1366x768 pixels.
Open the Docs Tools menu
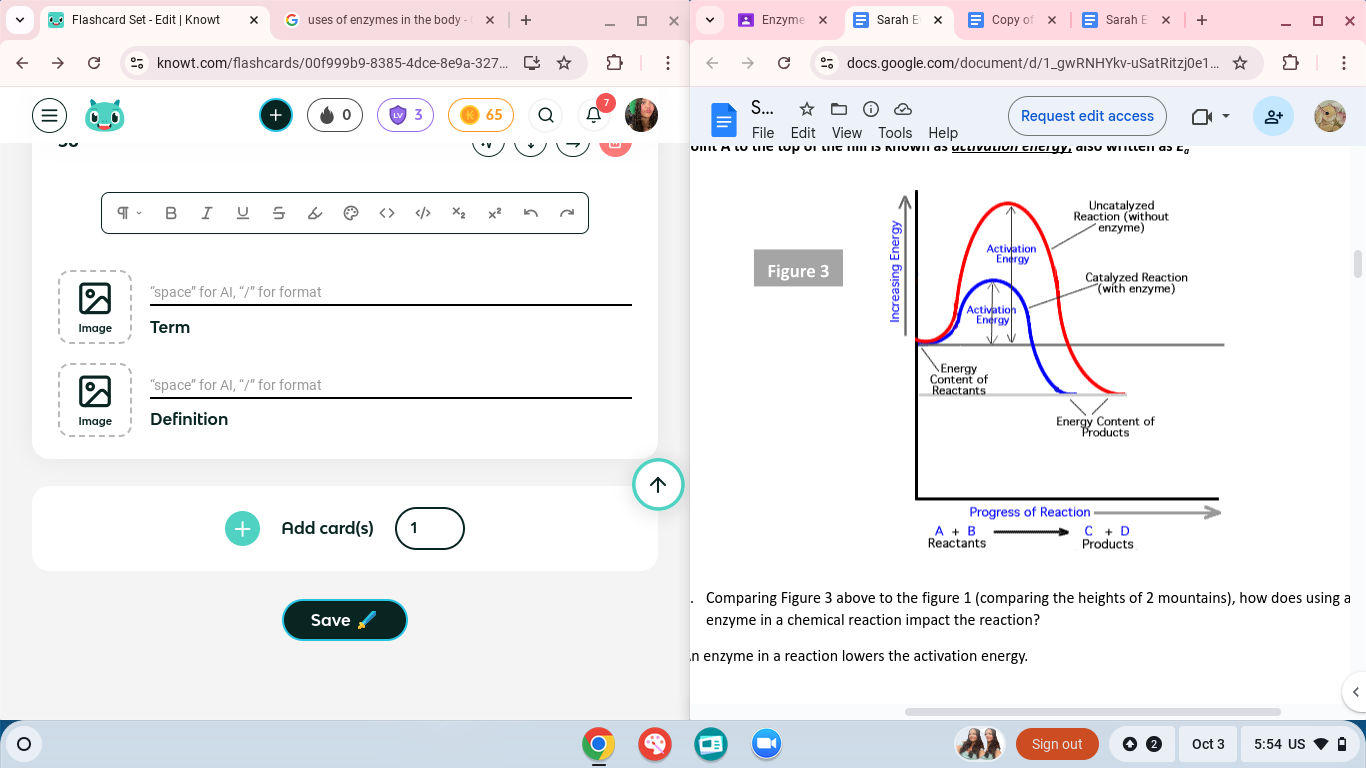(x=895, y=133)
